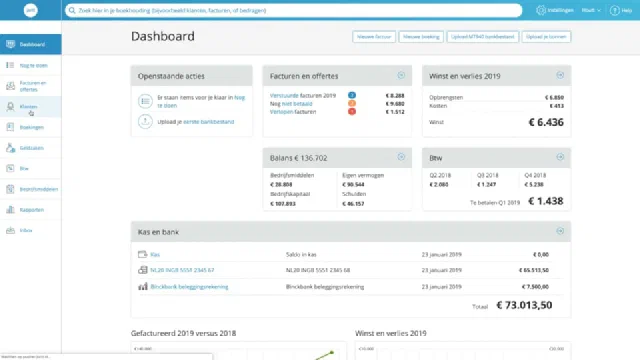Click the Dashboard icon in the sidebar
This screenshot has width=640, height=360.
point(11,44)
